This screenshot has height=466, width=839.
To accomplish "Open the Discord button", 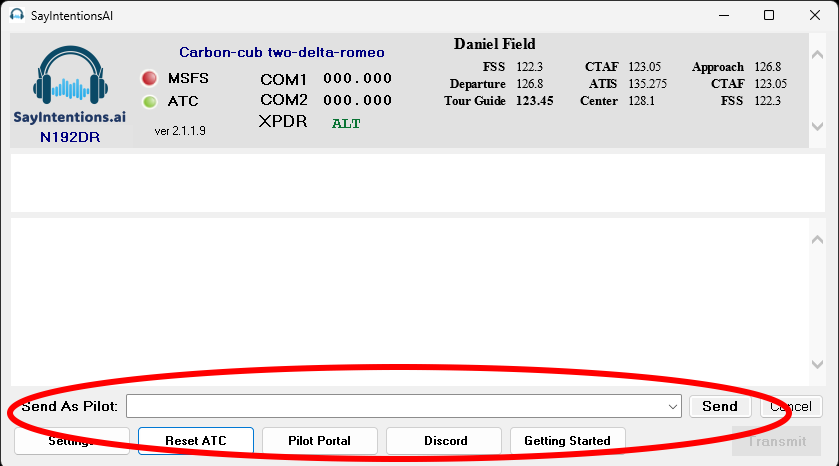I will (x=444, y=441).
